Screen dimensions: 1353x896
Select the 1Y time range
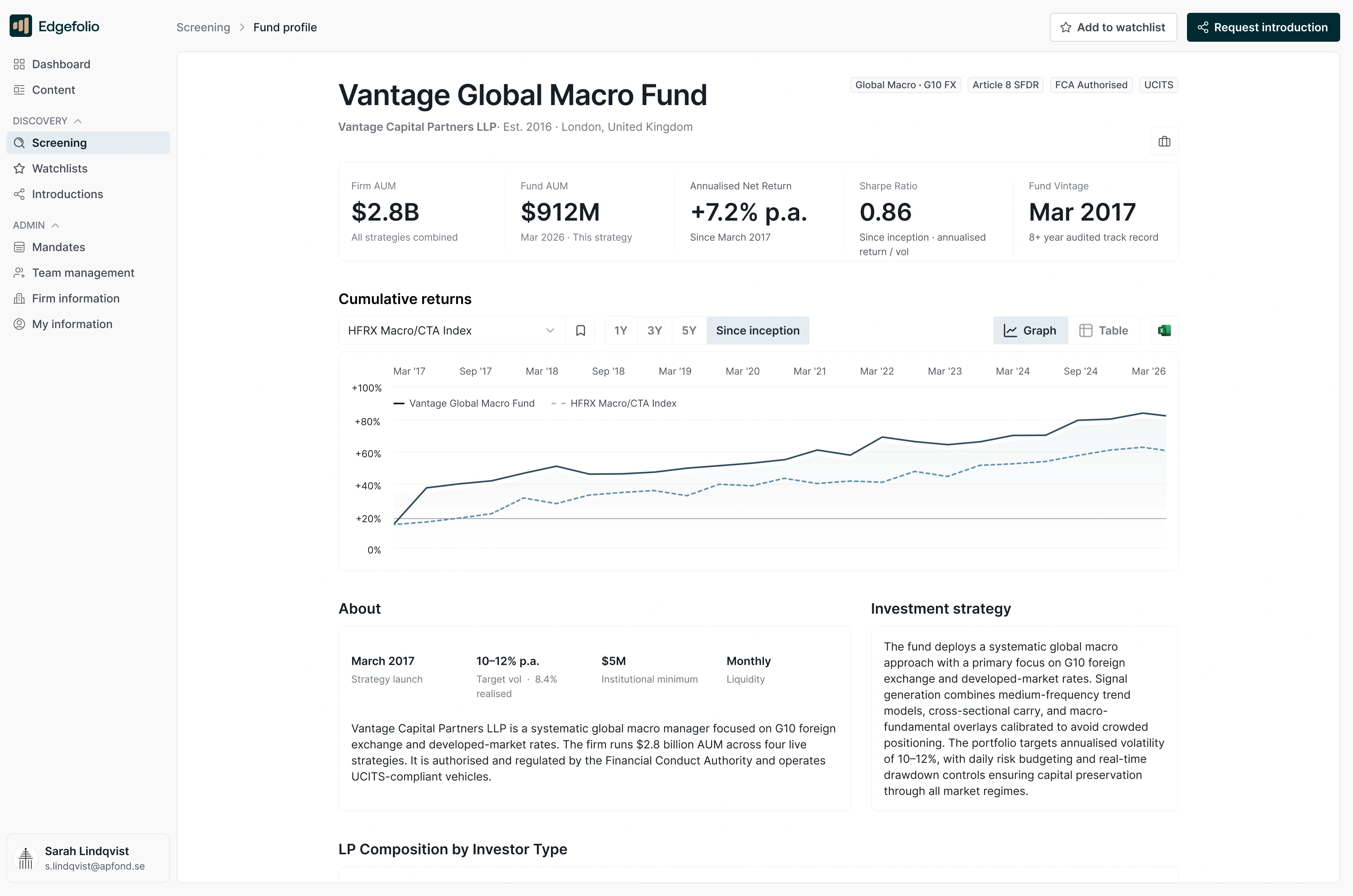click(620, 330)
